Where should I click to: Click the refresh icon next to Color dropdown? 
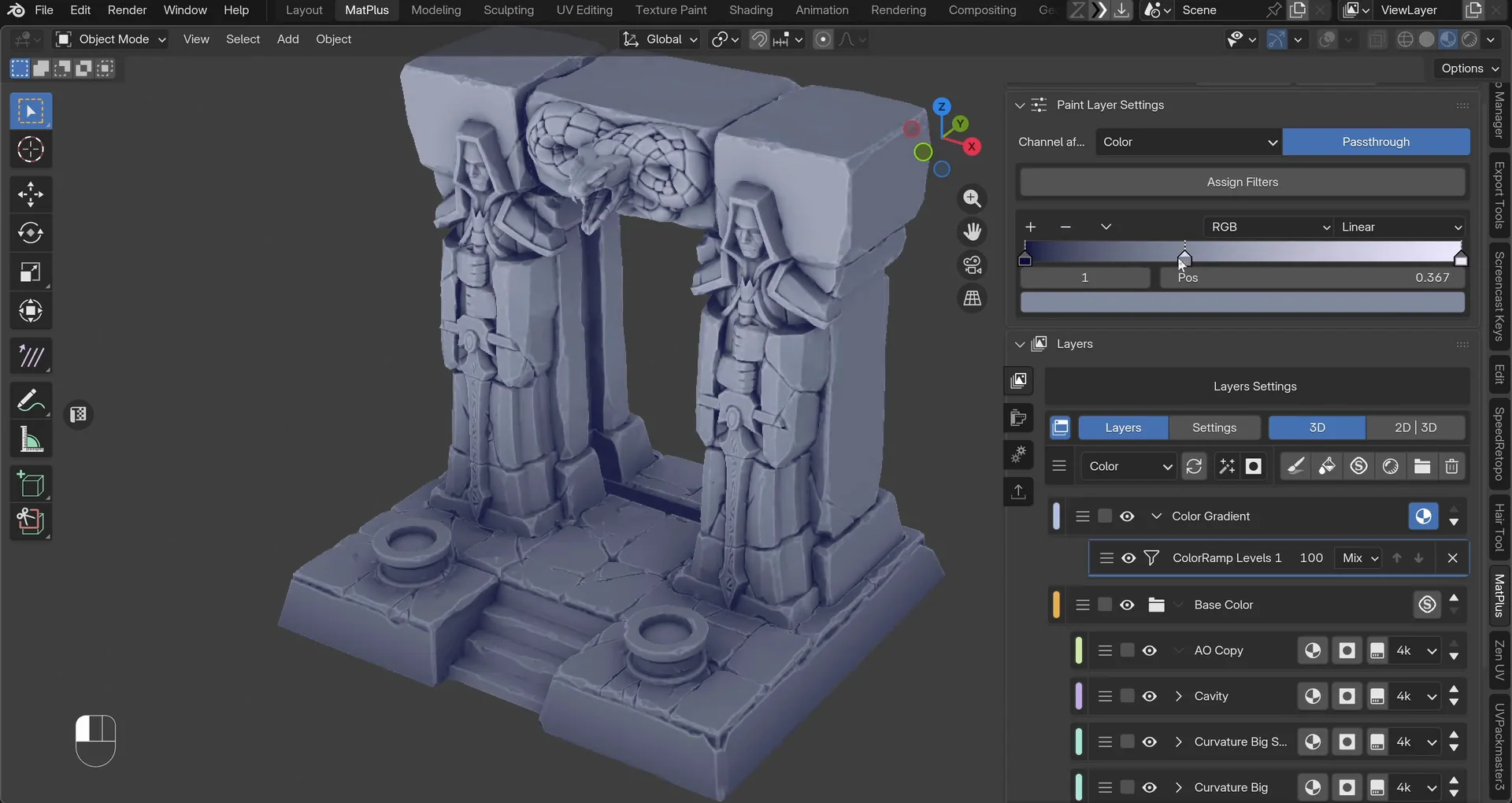tap(1194, 466)
